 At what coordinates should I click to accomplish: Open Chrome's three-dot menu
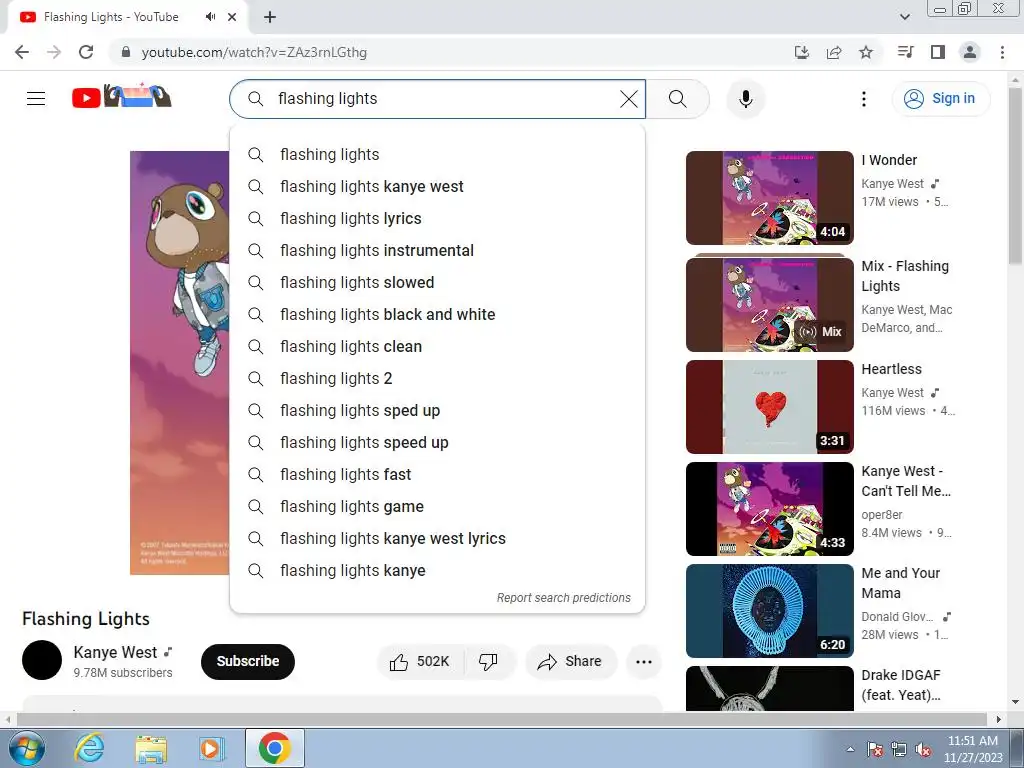[1002, 52]
